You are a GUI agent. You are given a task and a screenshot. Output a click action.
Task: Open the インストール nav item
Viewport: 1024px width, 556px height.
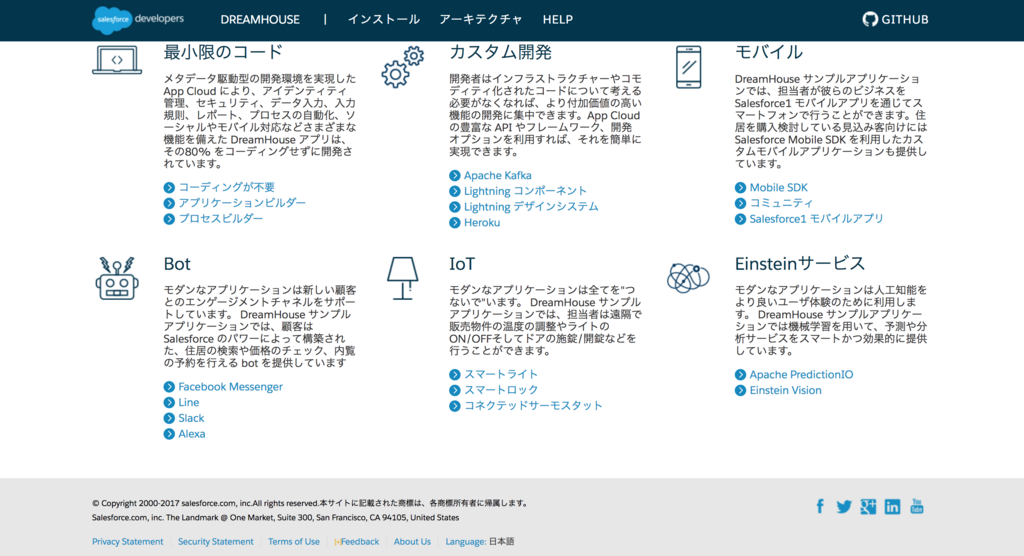pos(383,20)
